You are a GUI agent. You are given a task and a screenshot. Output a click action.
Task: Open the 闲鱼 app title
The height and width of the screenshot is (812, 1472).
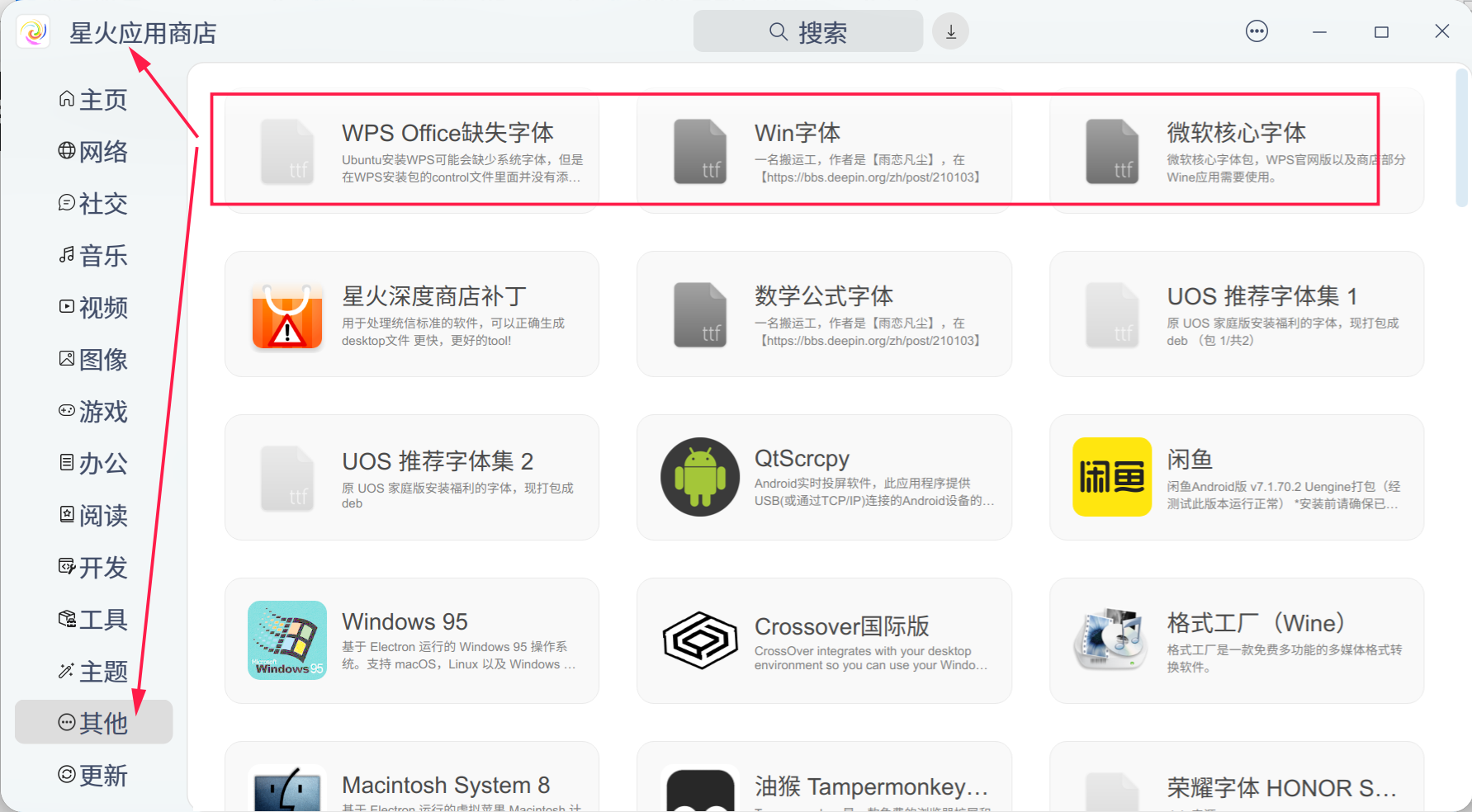[1190, 460]
